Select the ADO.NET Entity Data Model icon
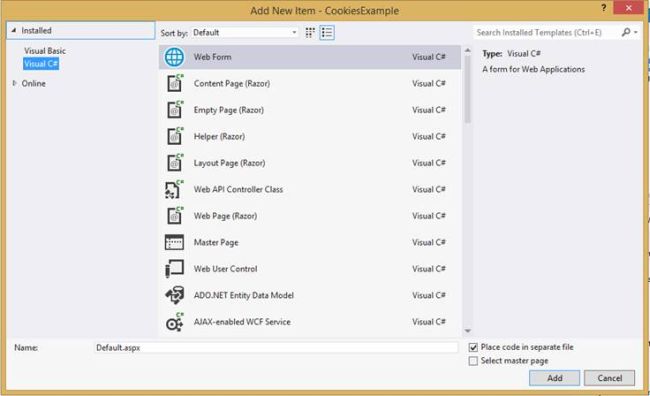650x396 pixels. pyautogui.click(x=174, y=295)
